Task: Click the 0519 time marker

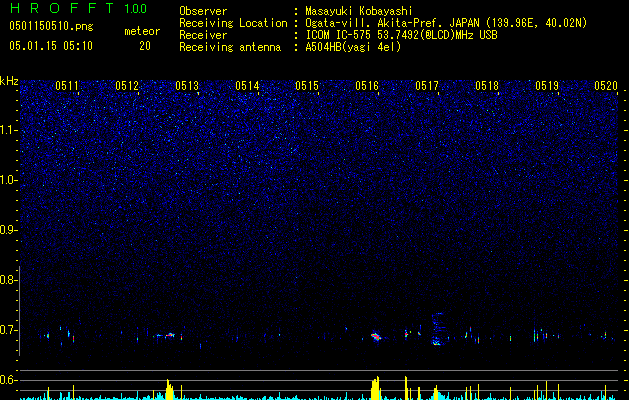Action: coord(547,86)
